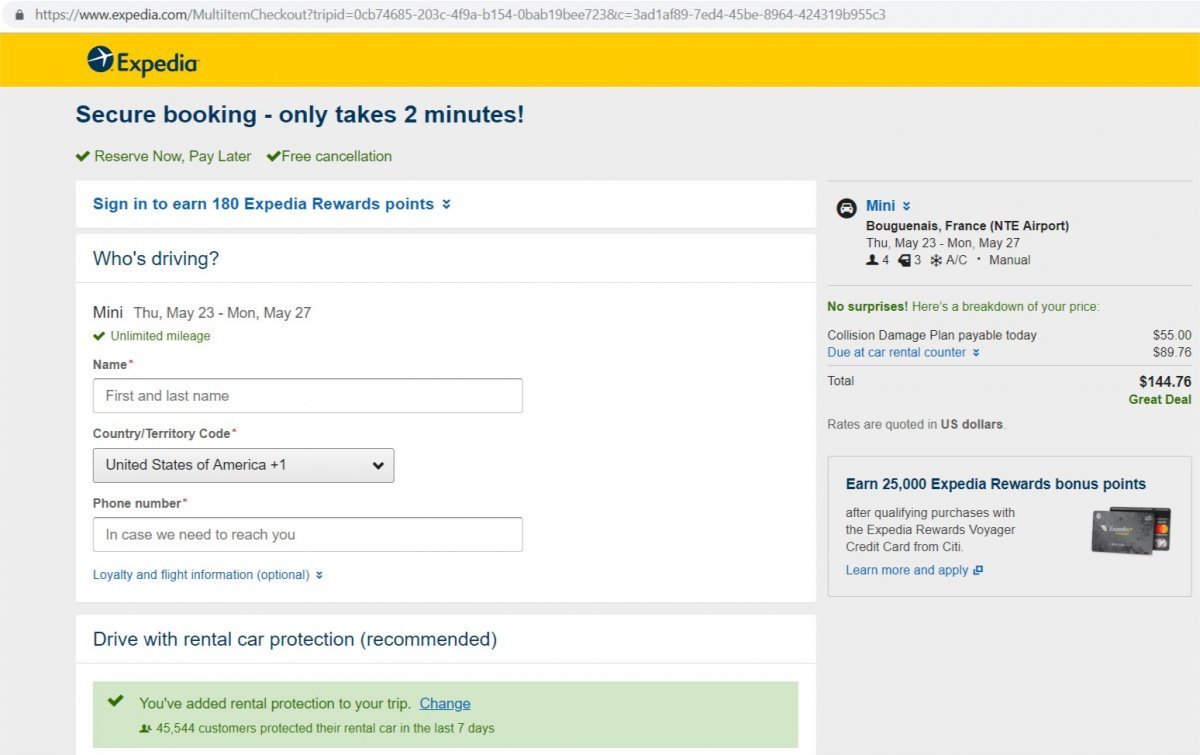Click Change rental protection link
The image size is (1200, 755).
pyautogui.click(x=445, y=704)
